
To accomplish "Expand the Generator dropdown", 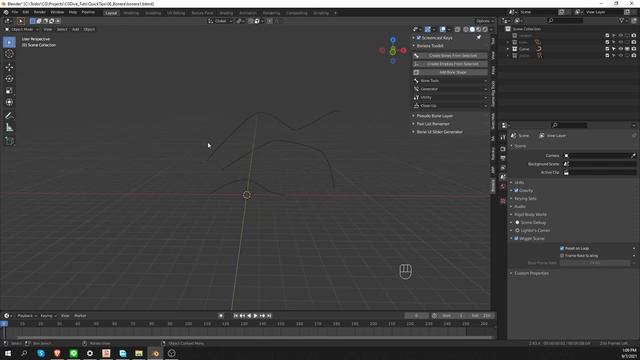I will 450,89.
